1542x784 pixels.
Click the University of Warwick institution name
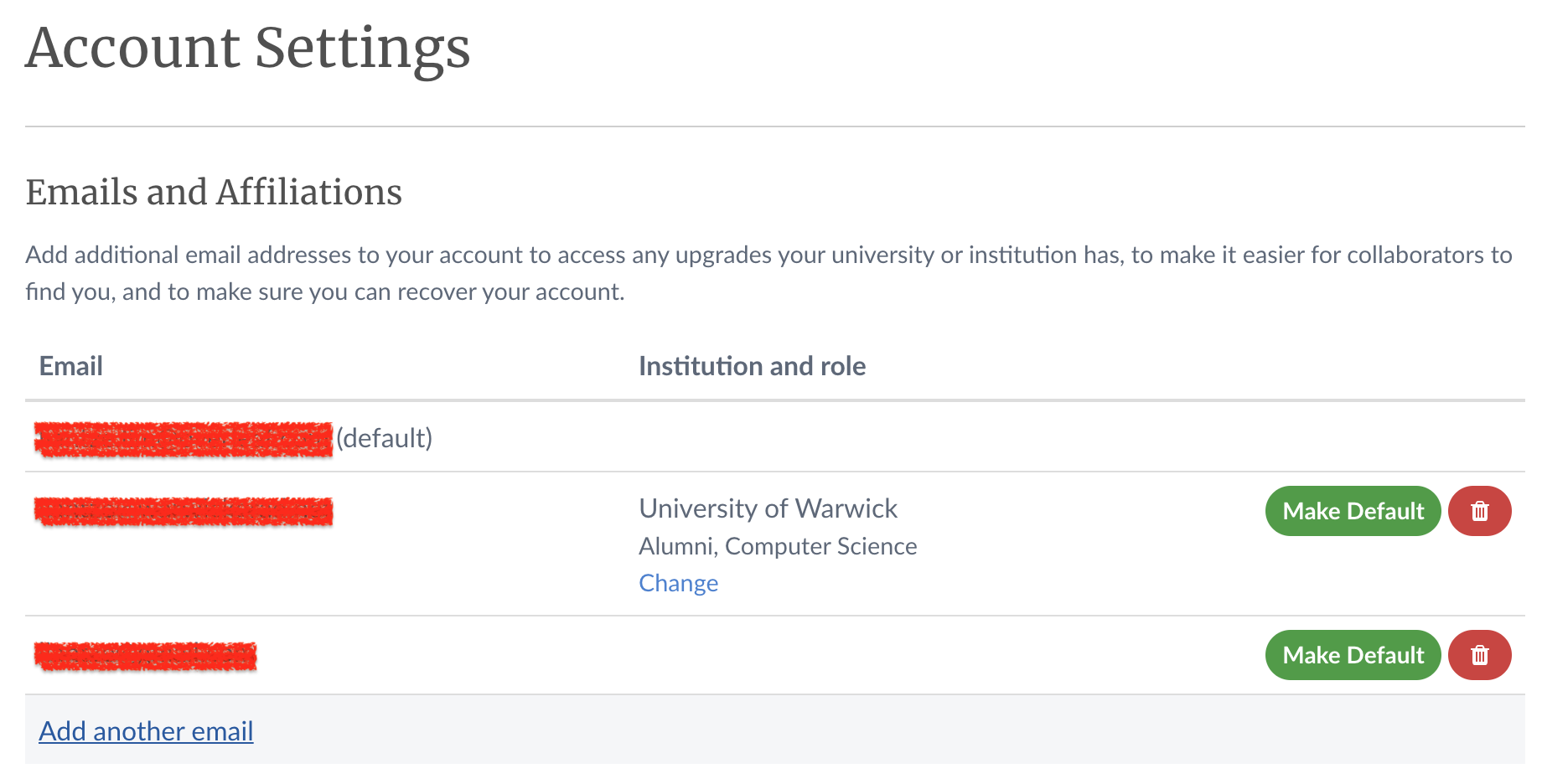click(768, 508)
